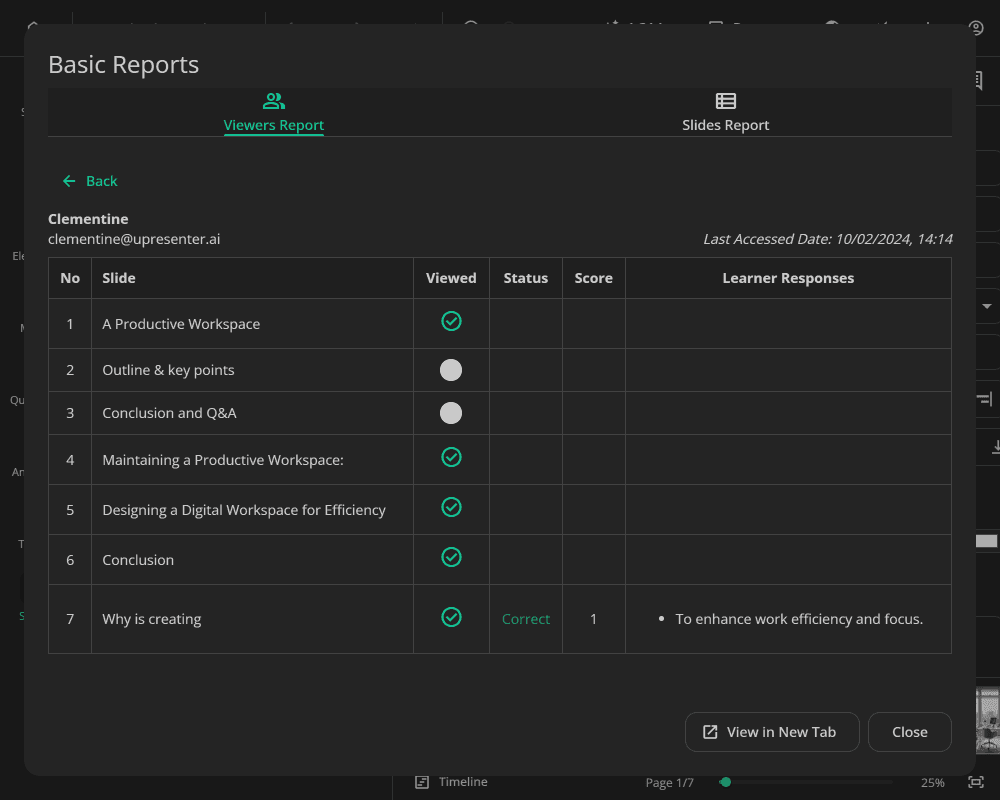Click the gray viewed circle for Outline & key points
The height and width of the screenshot is (800, 1000).
click(451, 370)
